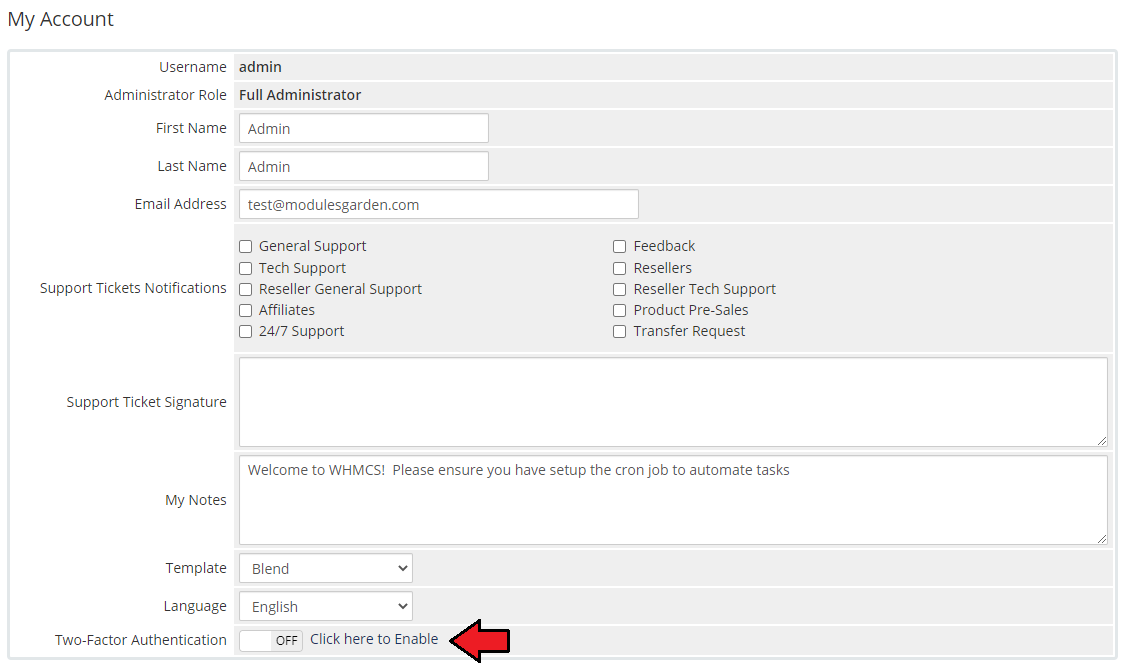The image size is (1124, 665).
Task: Tick the Reseller General Support checkbox
Action: pos(246,290)
